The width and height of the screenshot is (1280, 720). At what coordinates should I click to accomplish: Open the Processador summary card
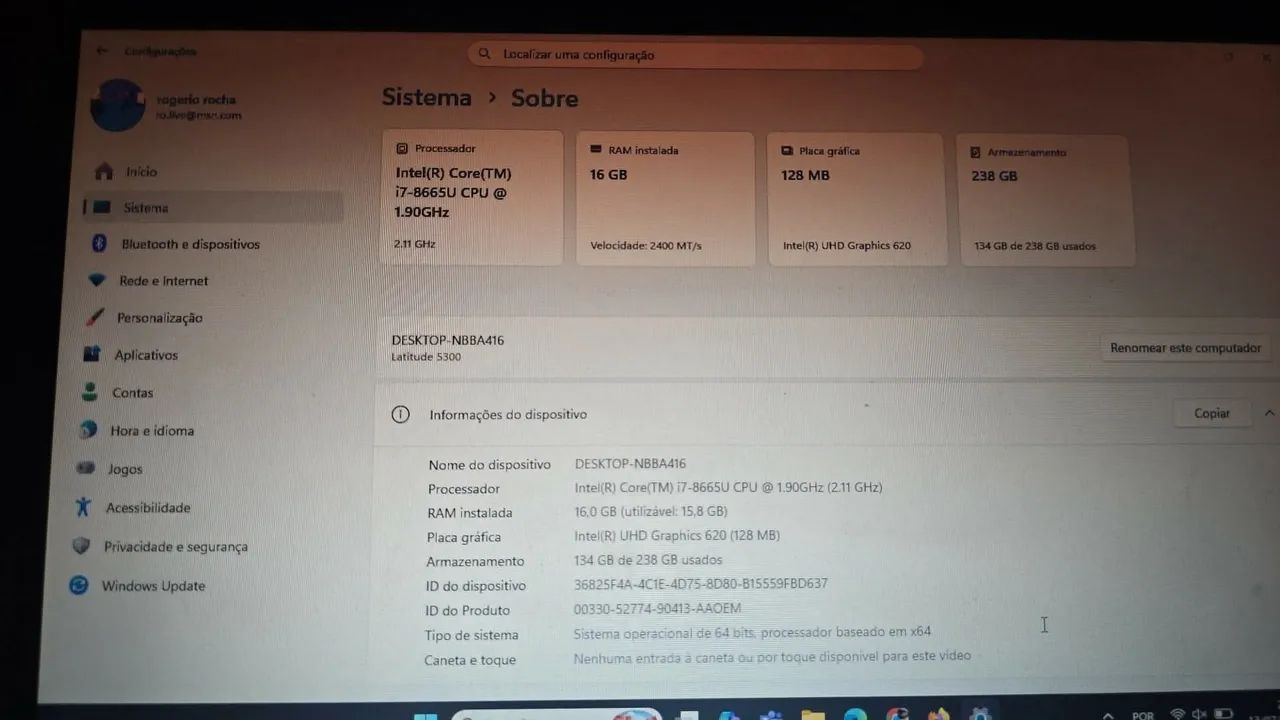pos(472,198)
